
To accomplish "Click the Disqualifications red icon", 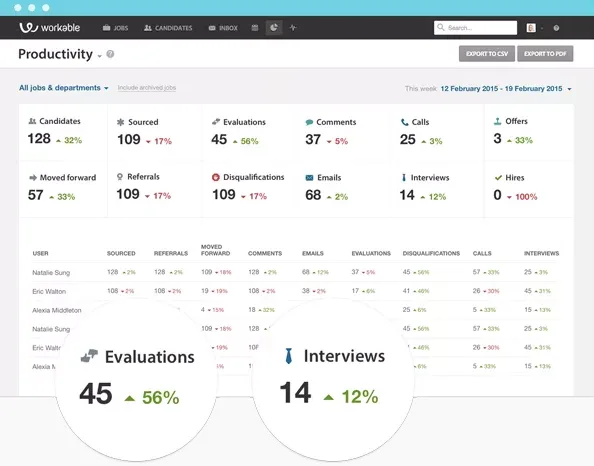I will (216, 177).
